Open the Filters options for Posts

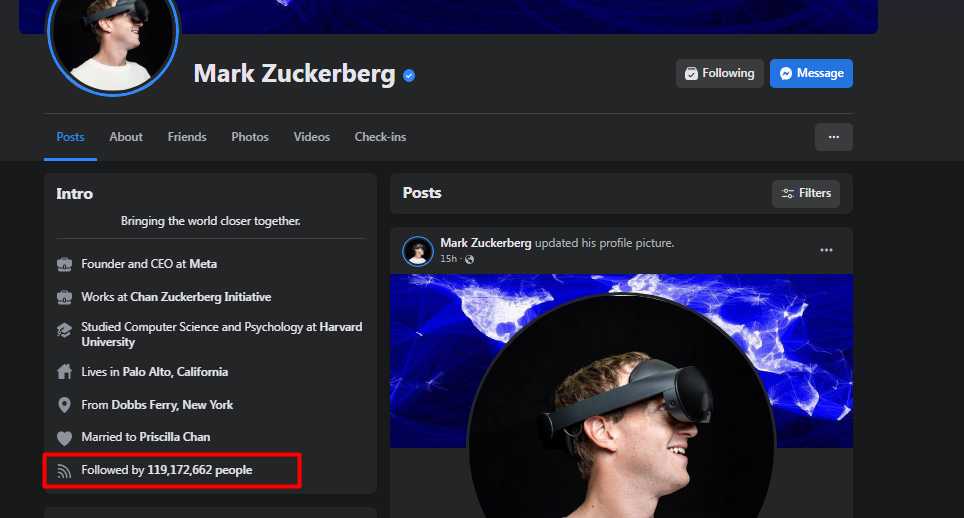click(806, 193)
